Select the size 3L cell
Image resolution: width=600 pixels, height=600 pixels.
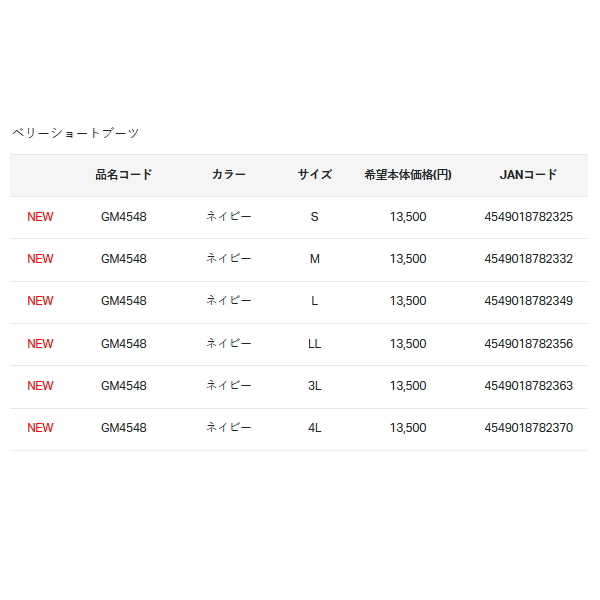pyautogui.click(x=315, y=386)
